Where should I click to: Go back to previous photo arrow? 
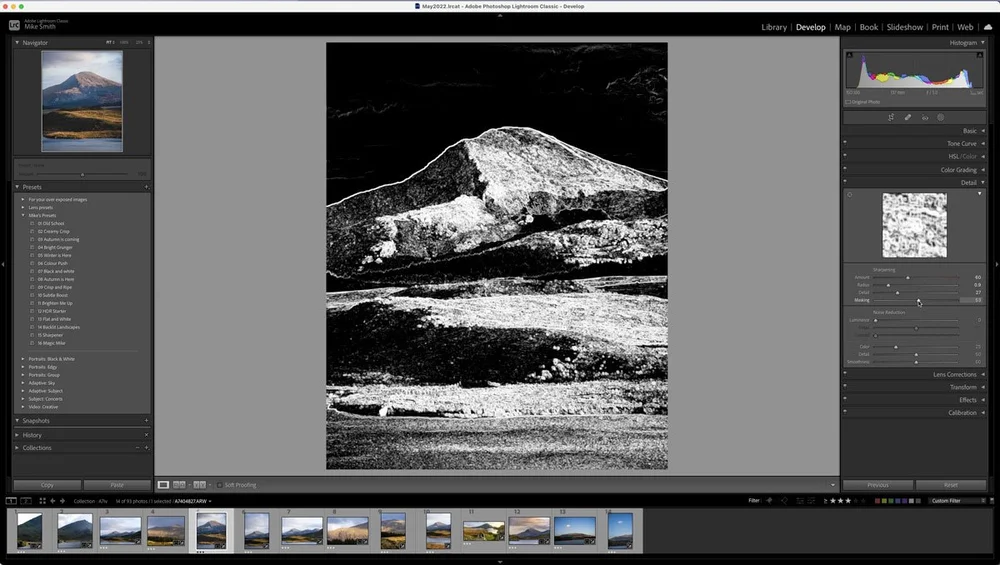click(x=53, y=501)
